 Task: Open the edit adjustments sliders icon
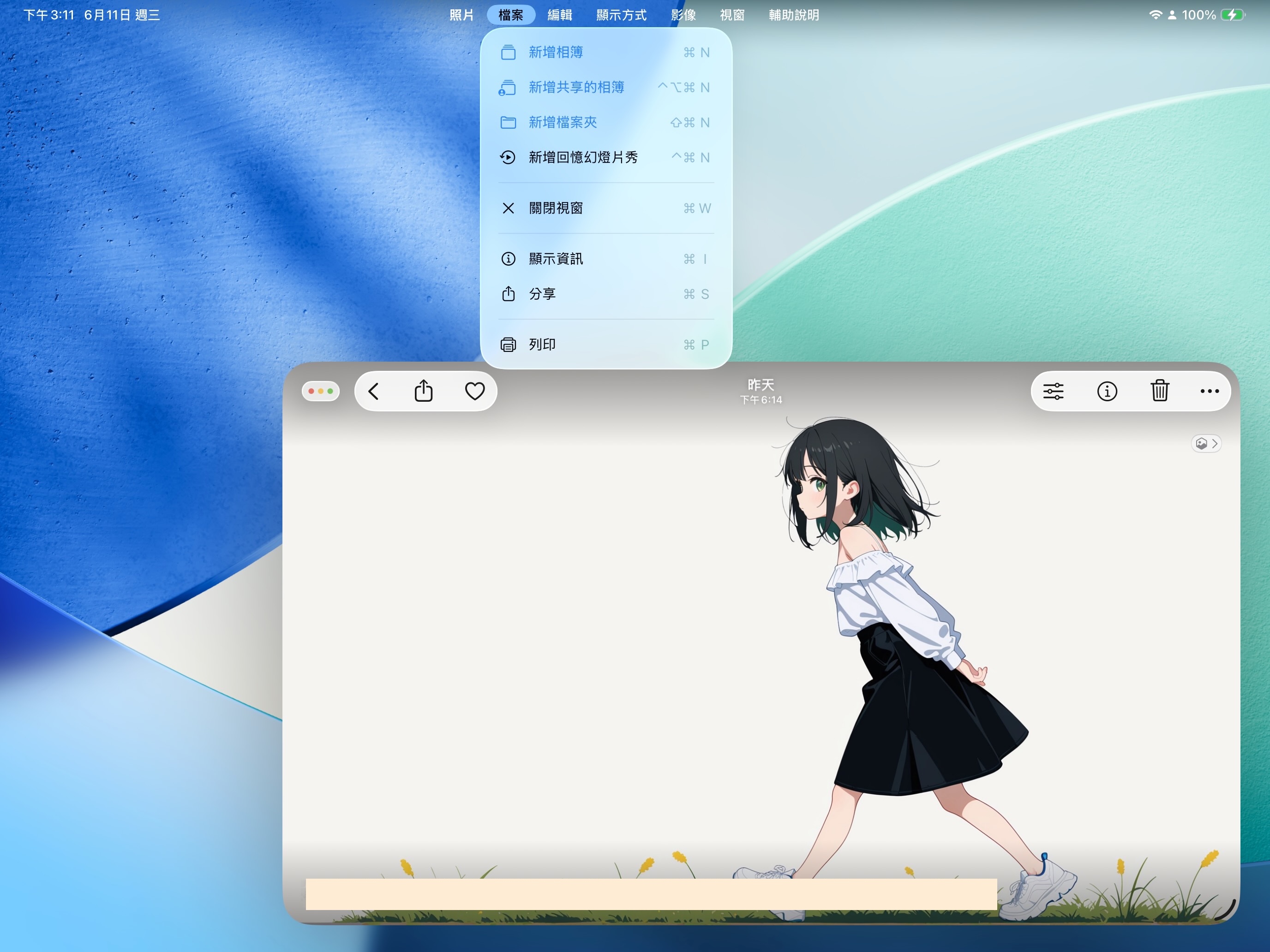click(1053, 391)
